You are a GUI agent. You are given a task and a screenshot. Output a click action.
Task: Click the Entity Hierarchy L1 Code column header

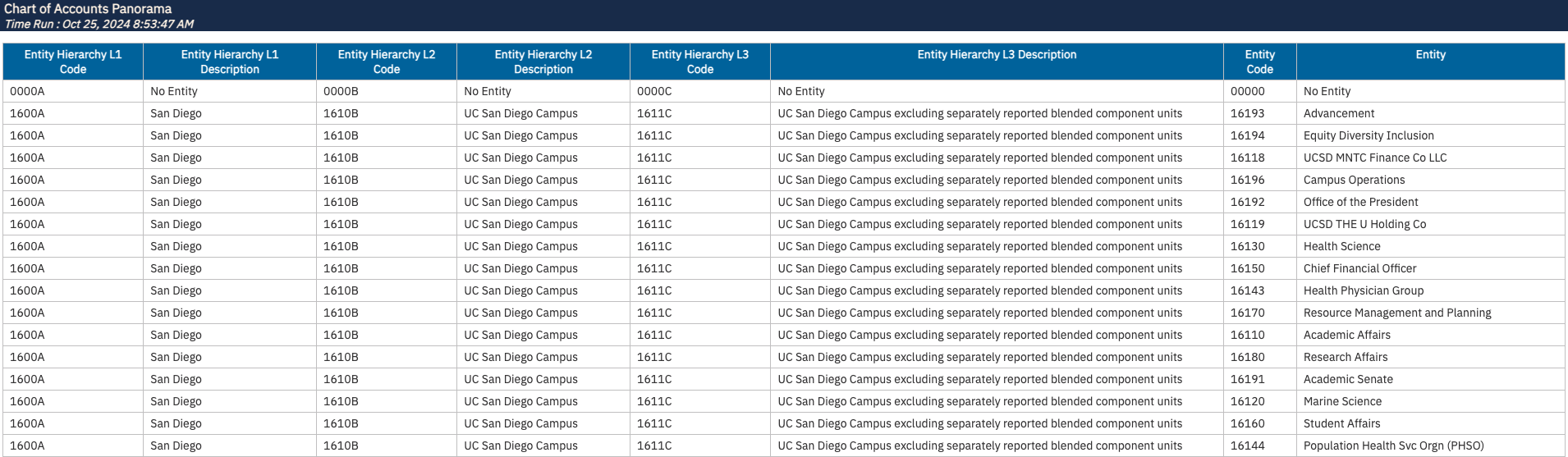pyautogui.click(x=73, y=62)
